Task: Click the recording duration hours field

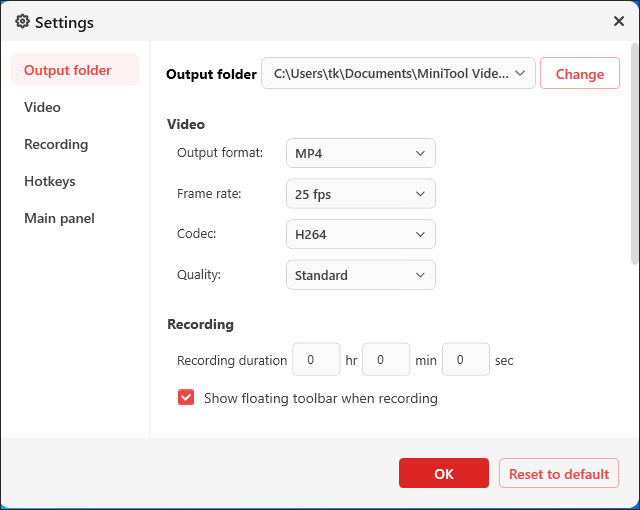Action: coord(316,359)
